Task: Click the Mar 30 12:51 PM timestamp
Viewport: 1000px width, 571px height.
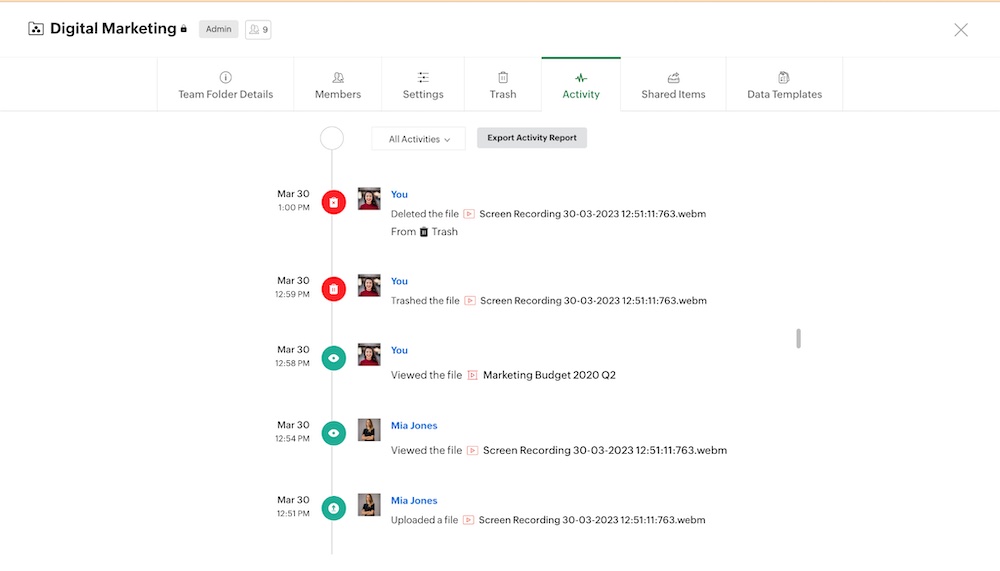Action: [x=293, y=506]
